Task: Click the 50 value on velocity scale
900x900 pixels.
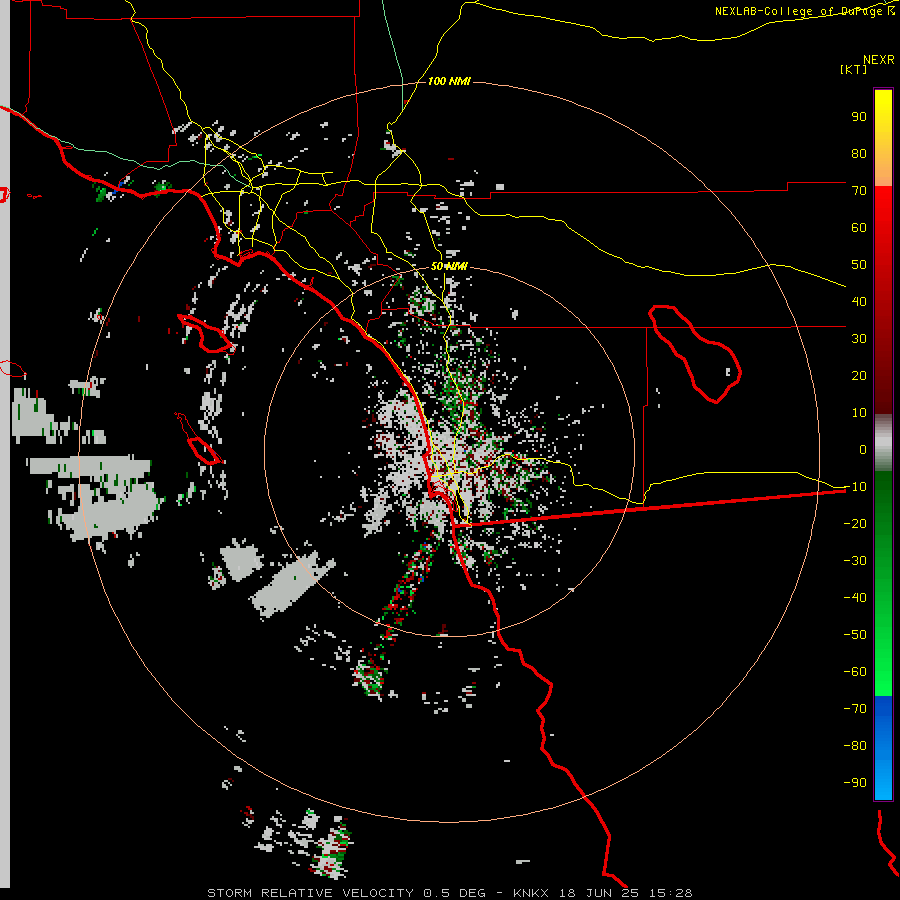Action: pos(859,265)
